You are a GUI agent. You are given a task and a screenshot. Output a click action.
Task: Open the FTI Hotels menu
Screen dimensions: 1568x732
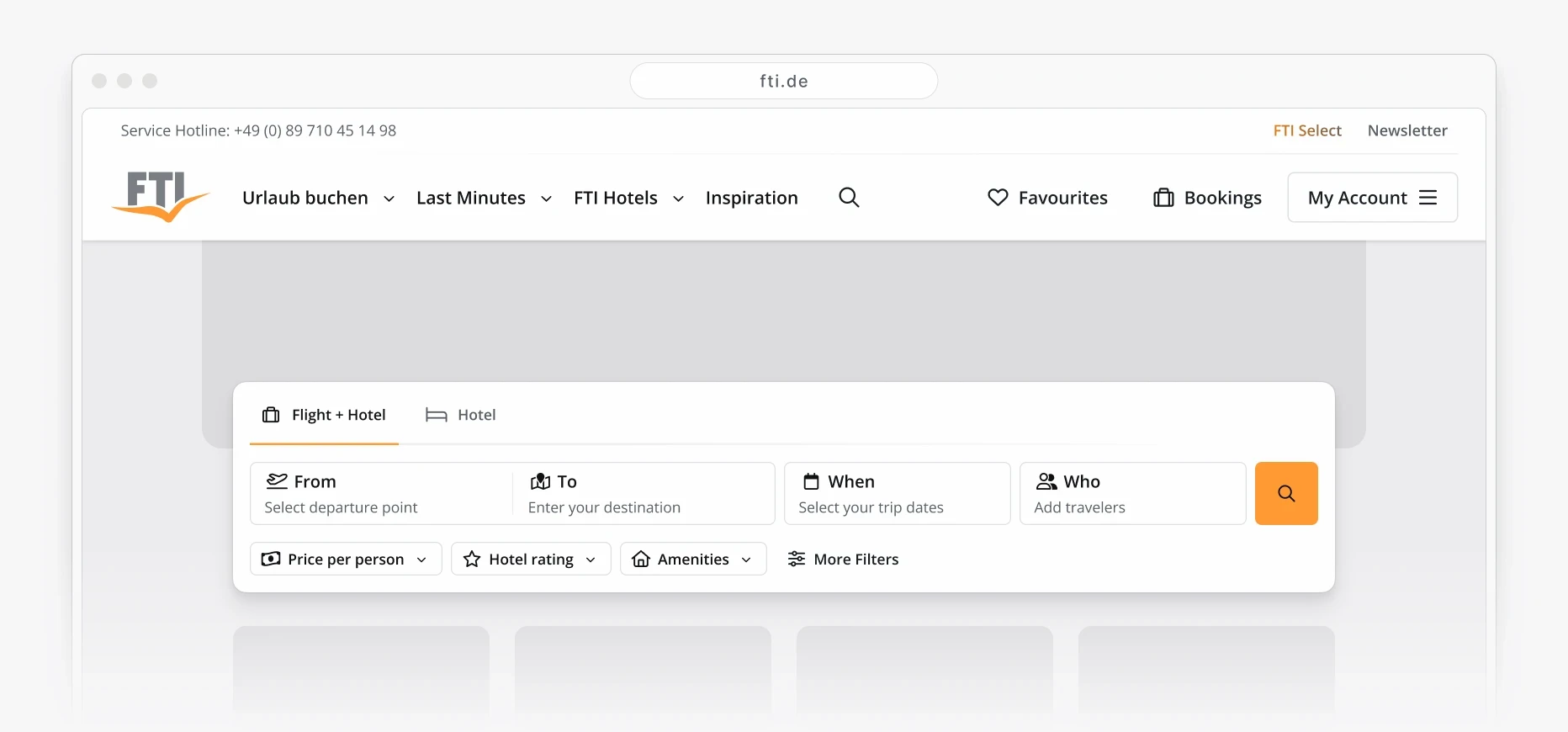628,198
